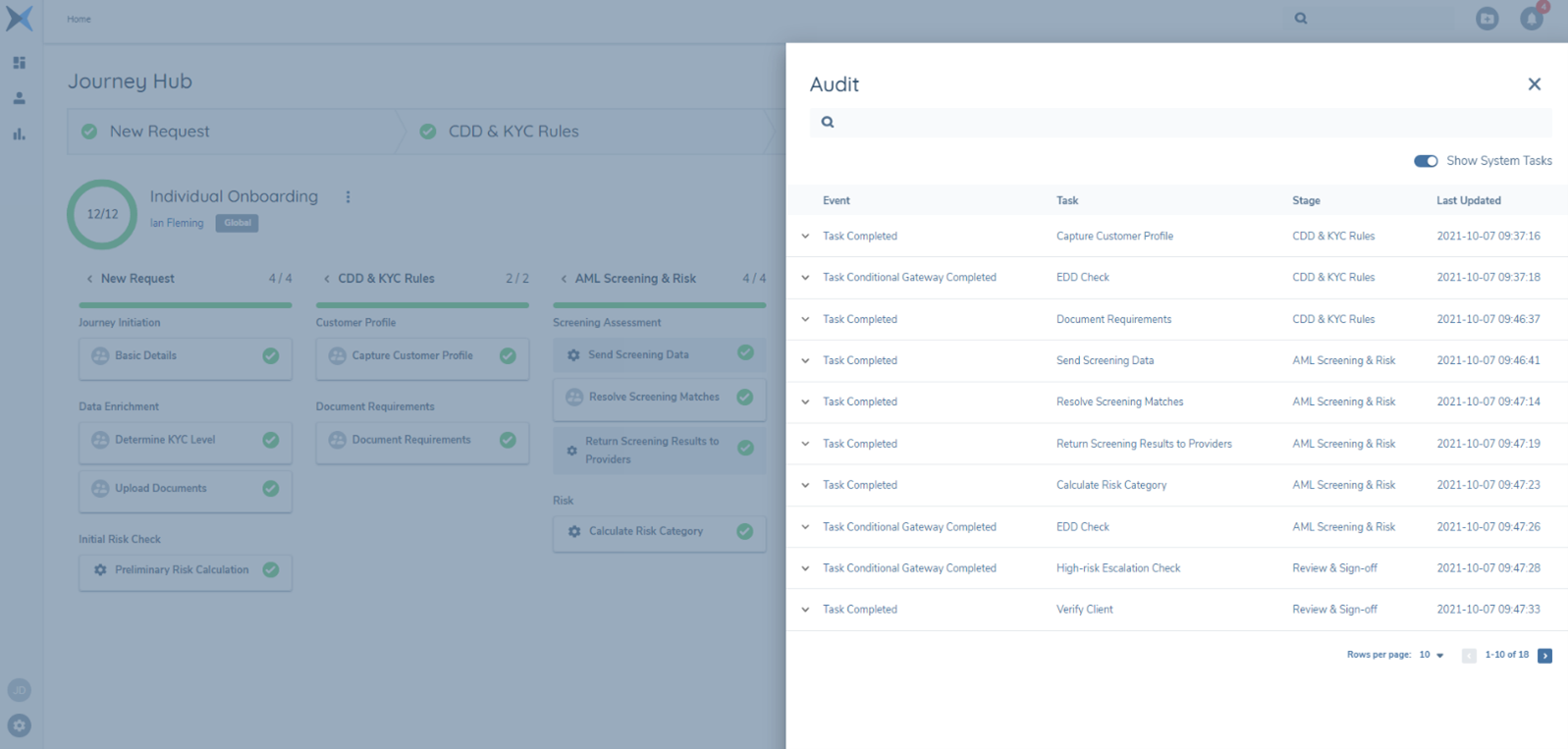Click the settings gear icon at bottom left
The height and width of the screenshot is (749, 1568).
19,725
